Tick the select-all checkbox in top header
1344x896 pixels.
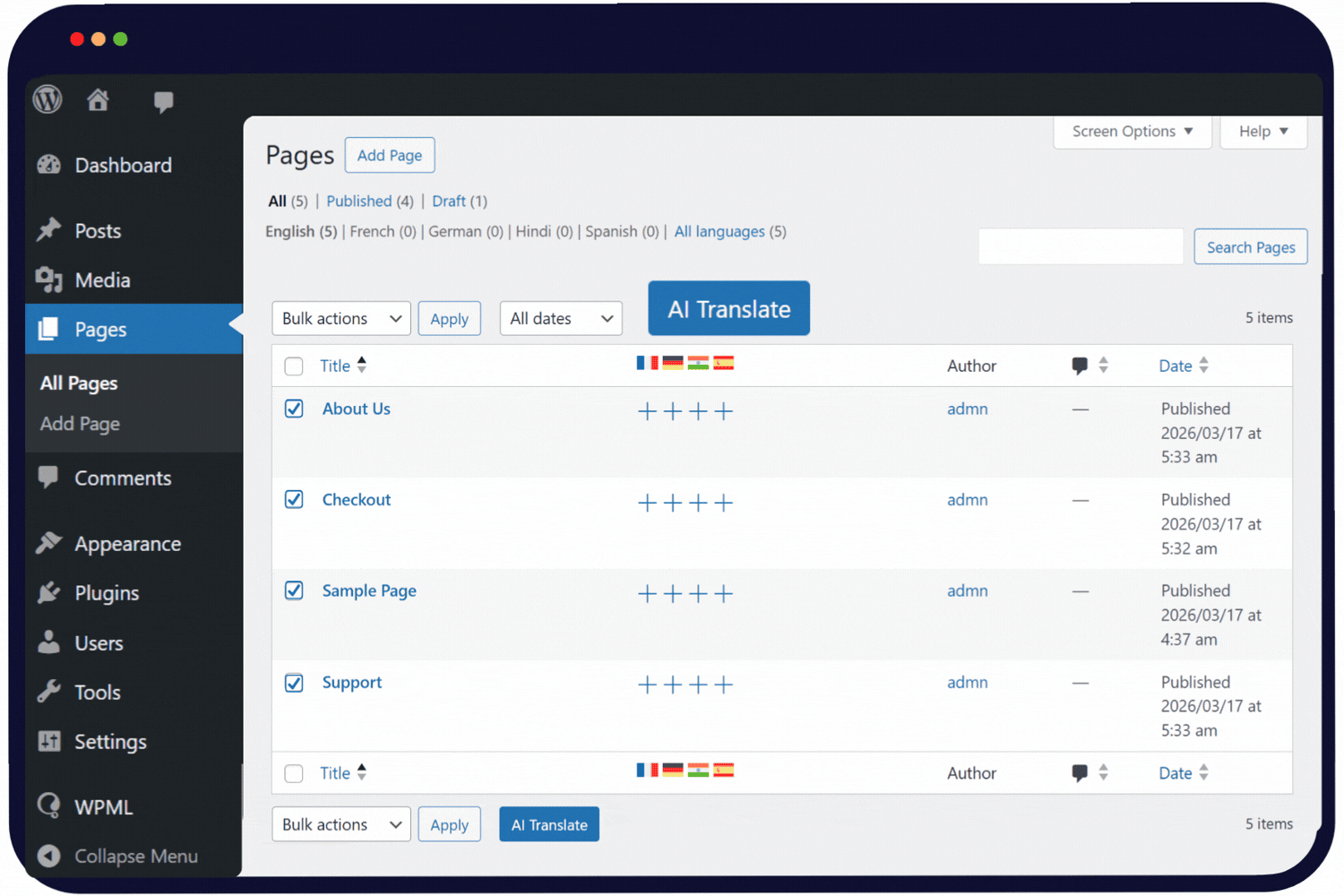click(x=294, y=366)
